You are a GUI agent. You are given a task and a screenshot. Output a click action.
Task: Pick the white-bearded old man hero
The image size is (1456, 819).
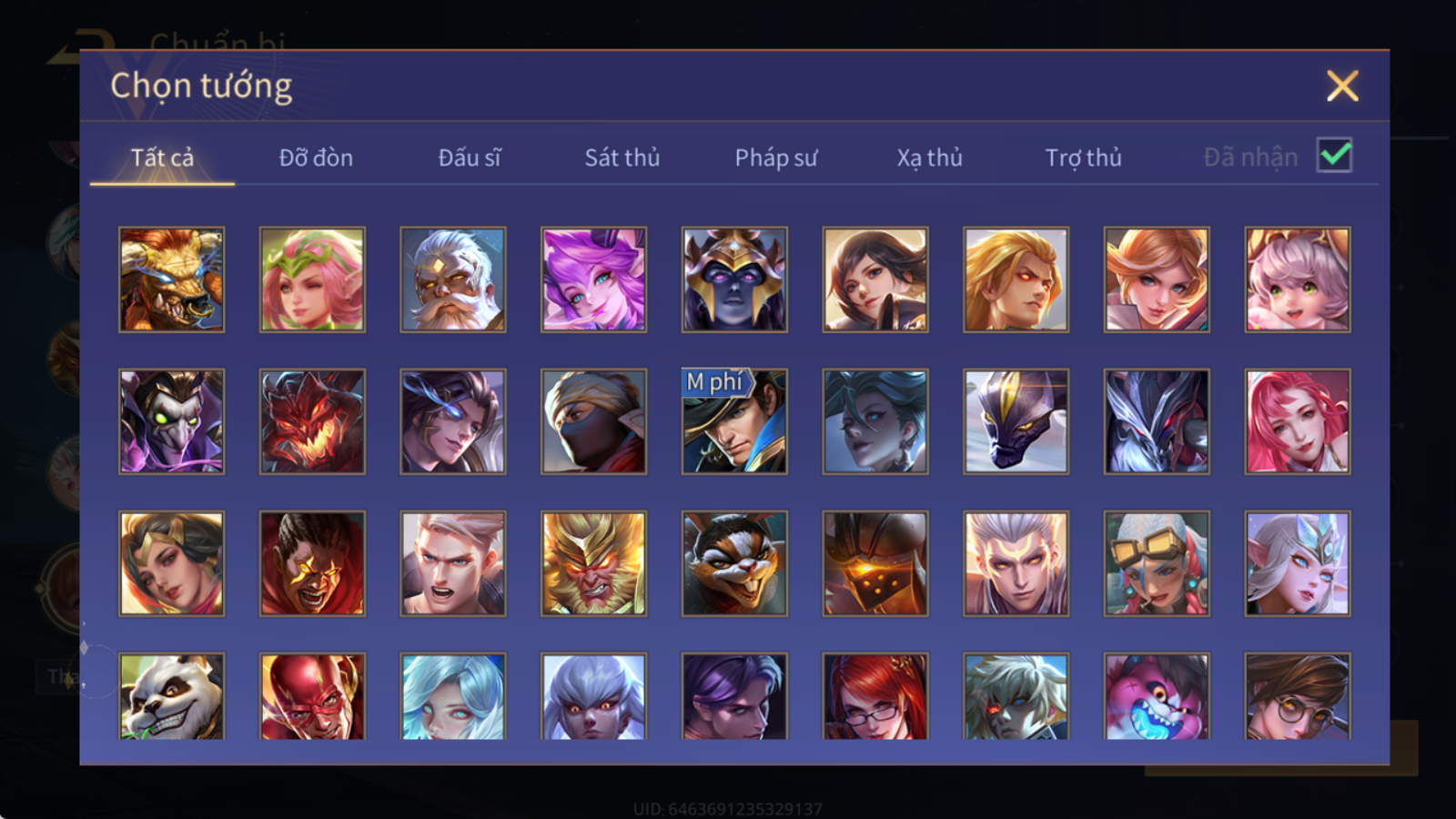452,279
